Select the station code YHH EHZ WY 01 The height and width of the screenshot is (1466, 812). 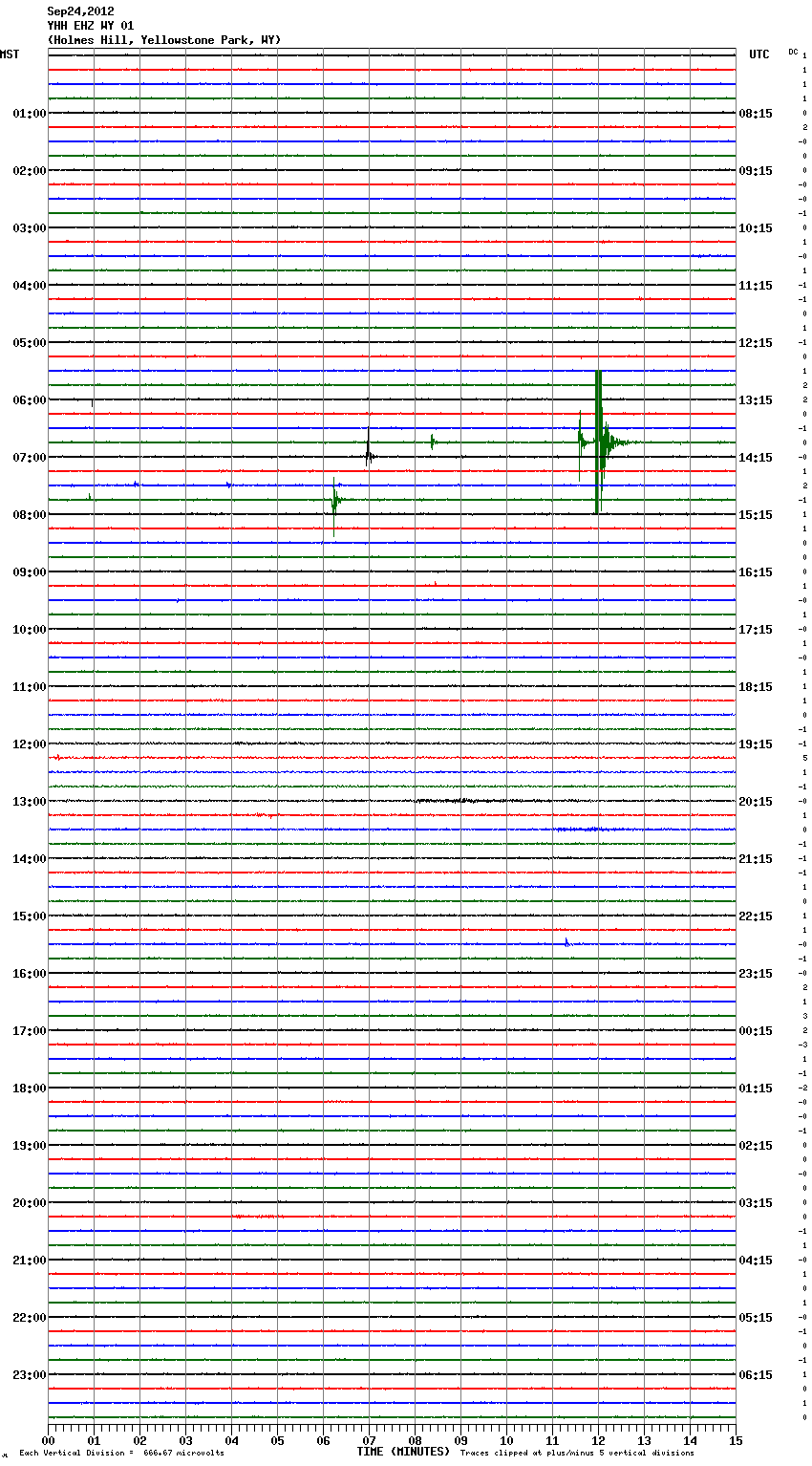pos(91,26)
